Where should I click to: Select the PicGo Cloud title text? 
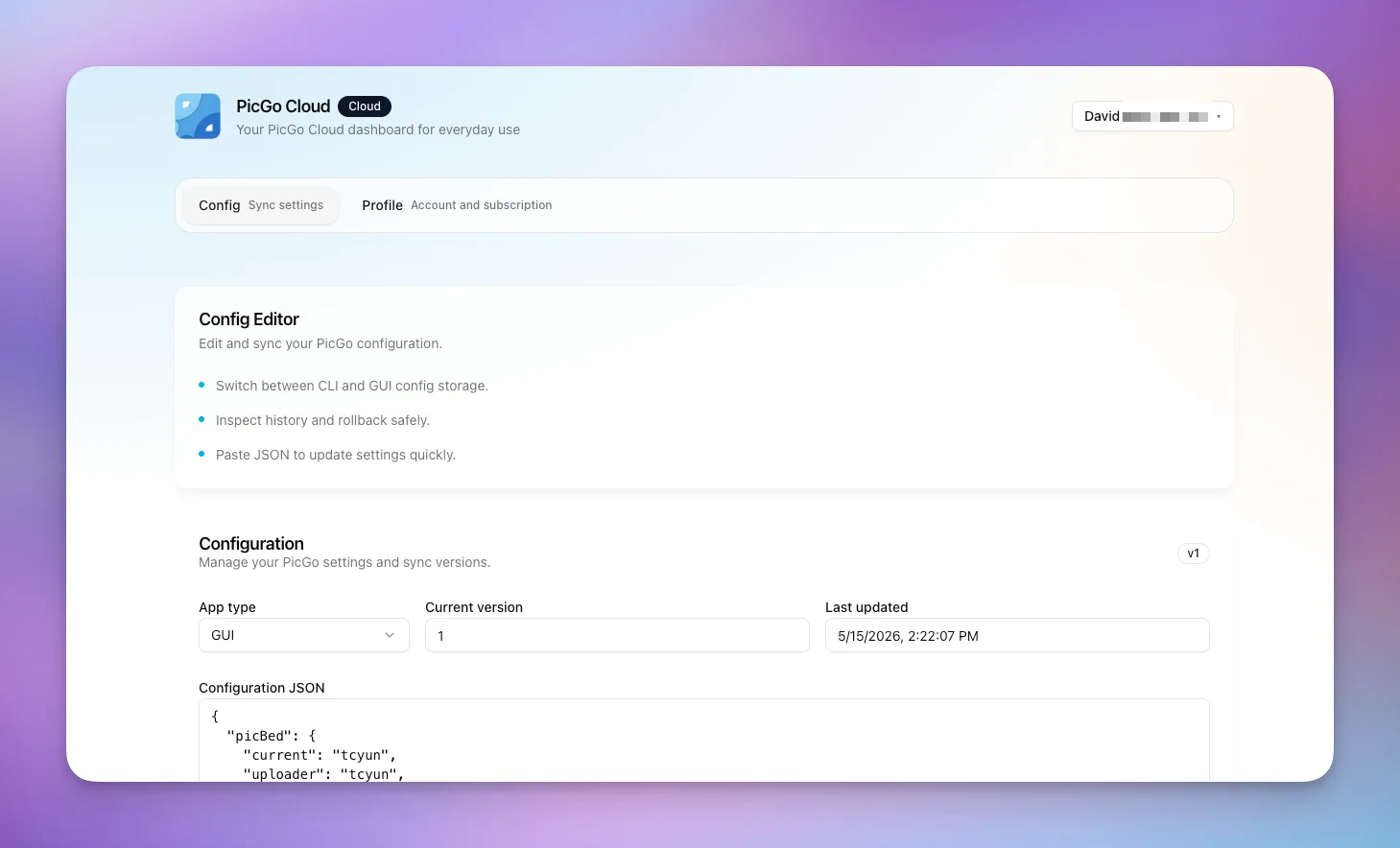pyautogui.click(x=283, y=106)
